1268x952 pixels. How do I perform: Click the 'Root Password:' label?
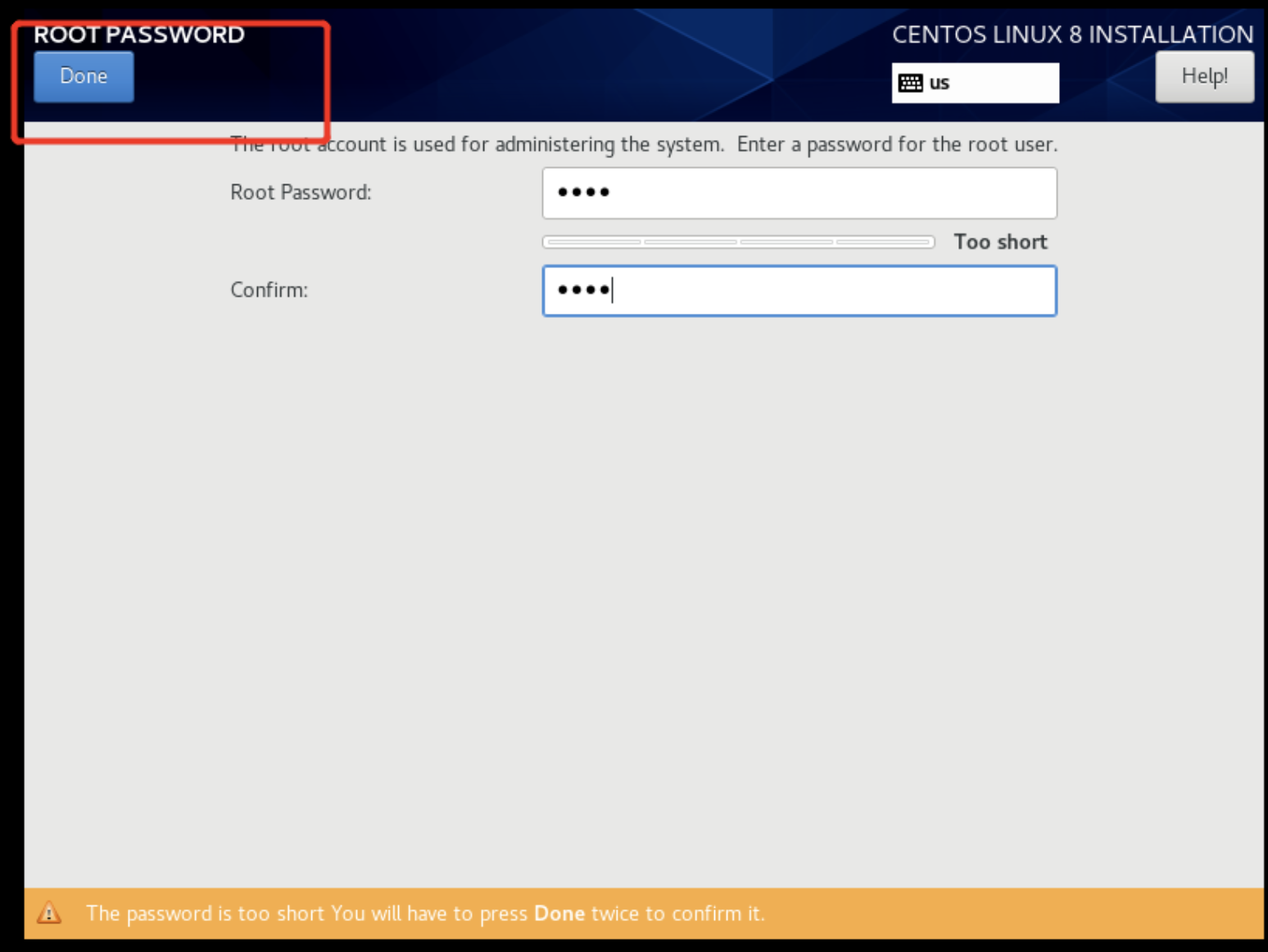pyautogui.click(x=301, y=193)
